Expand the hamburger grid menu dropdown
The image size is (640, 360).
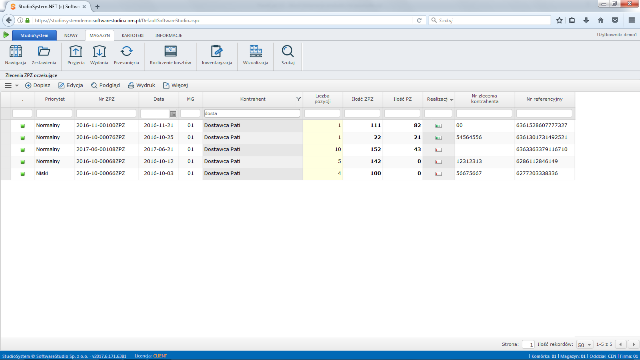pos(11,85)
